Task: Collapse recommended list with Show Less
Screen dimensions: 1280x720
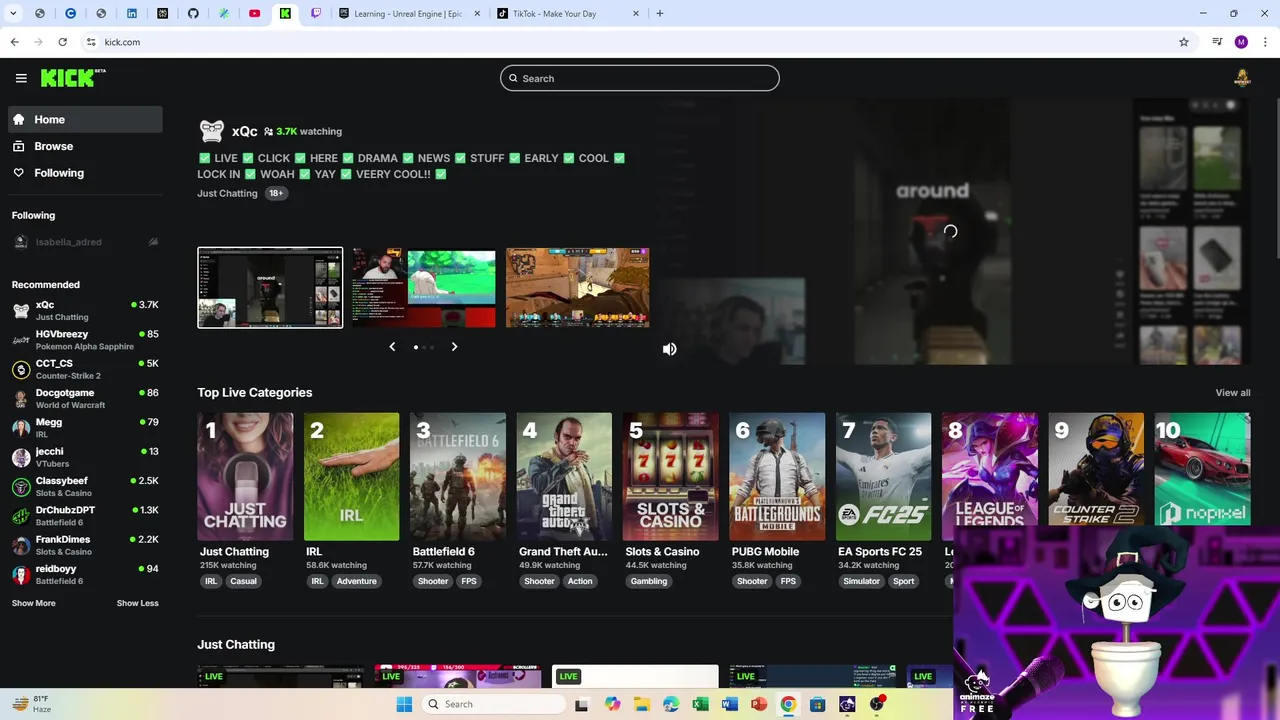Action: tap(137, 603)
